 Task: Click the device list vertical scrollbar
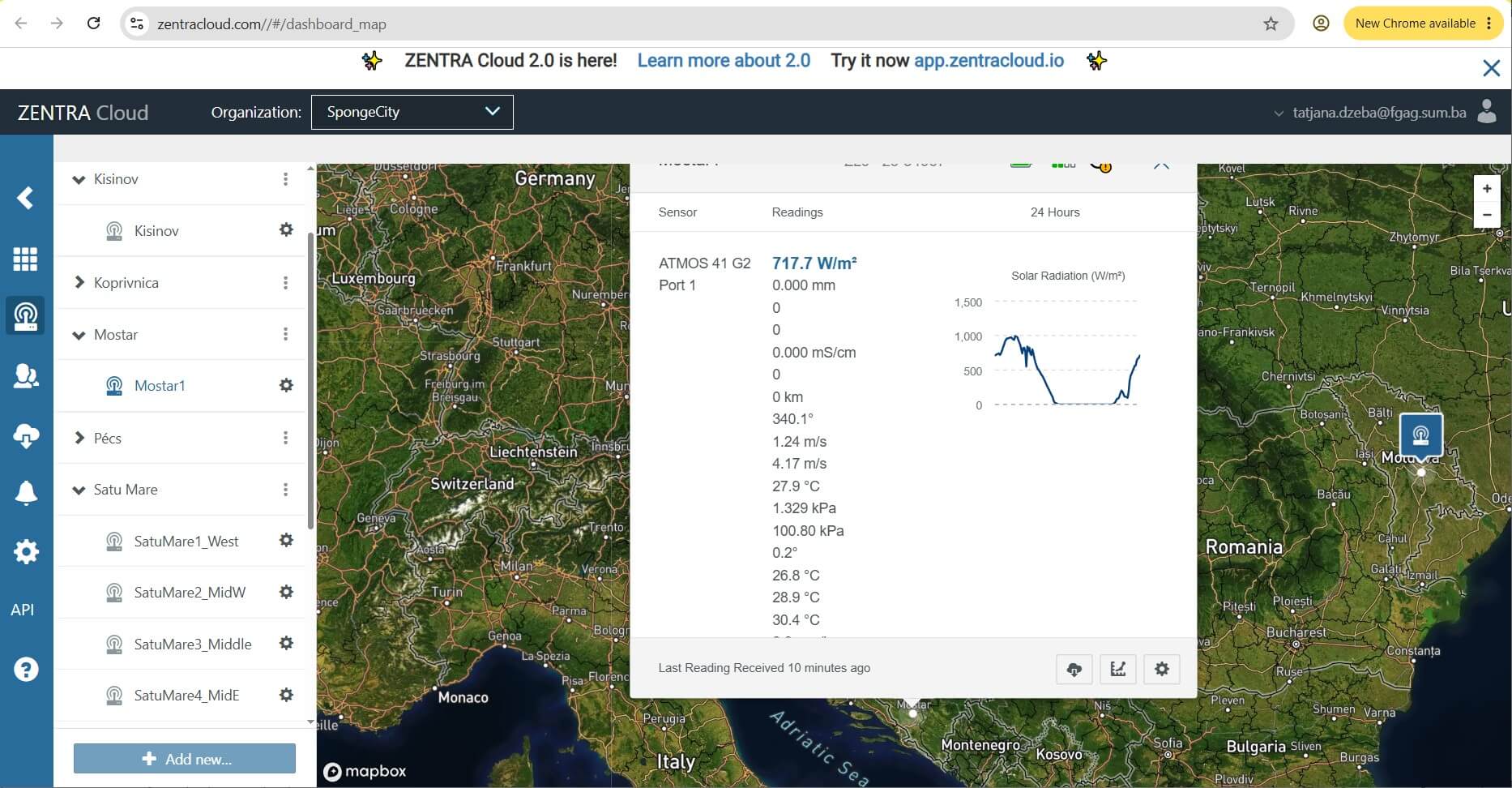(310, 379)
